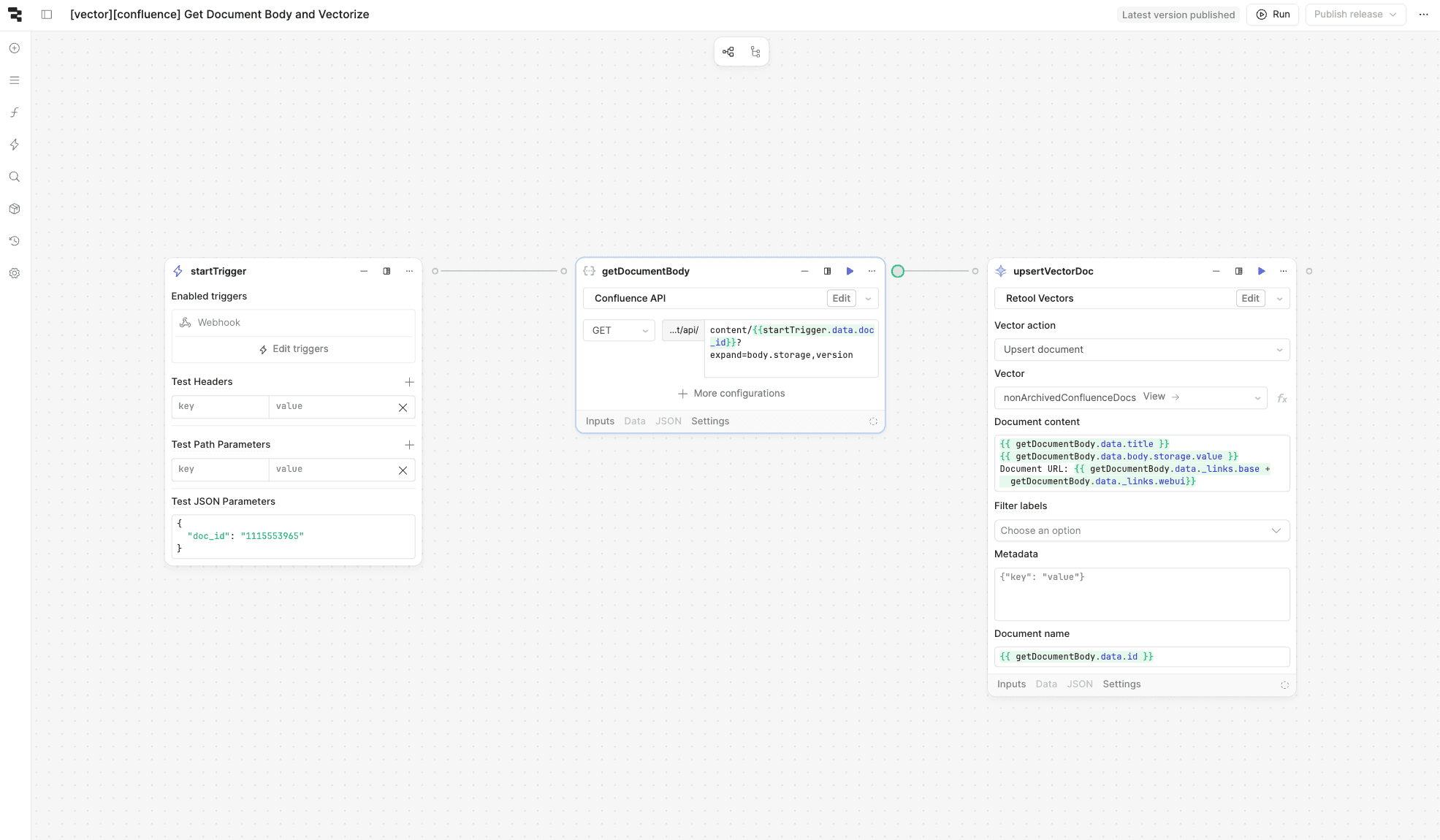Collapse the startTrigger block with minus icon
The width and height of the screenshot is (1440, 840).
[x=364, y=271]
